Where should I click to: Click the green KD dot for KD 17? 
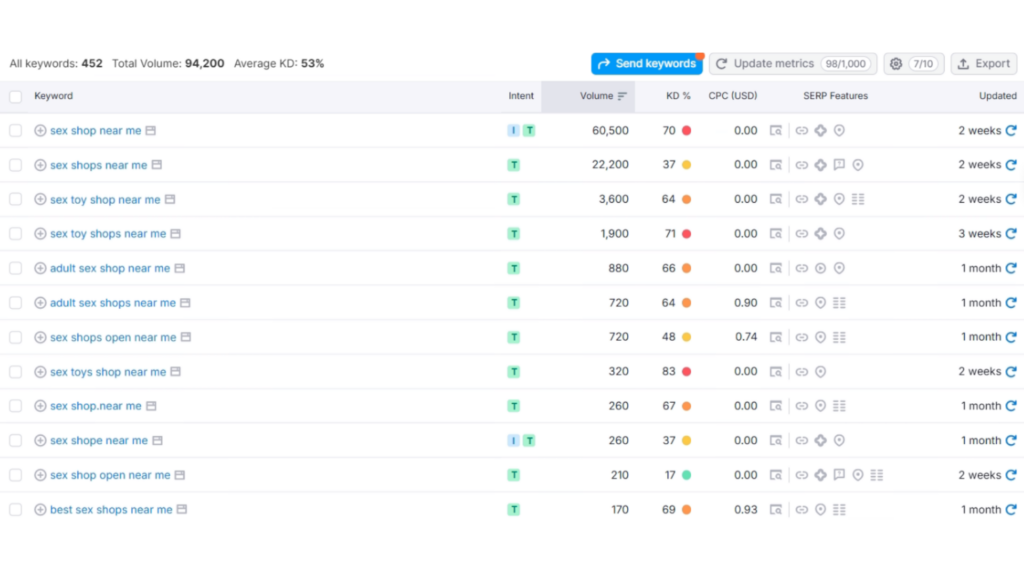[x=686, y=475]
